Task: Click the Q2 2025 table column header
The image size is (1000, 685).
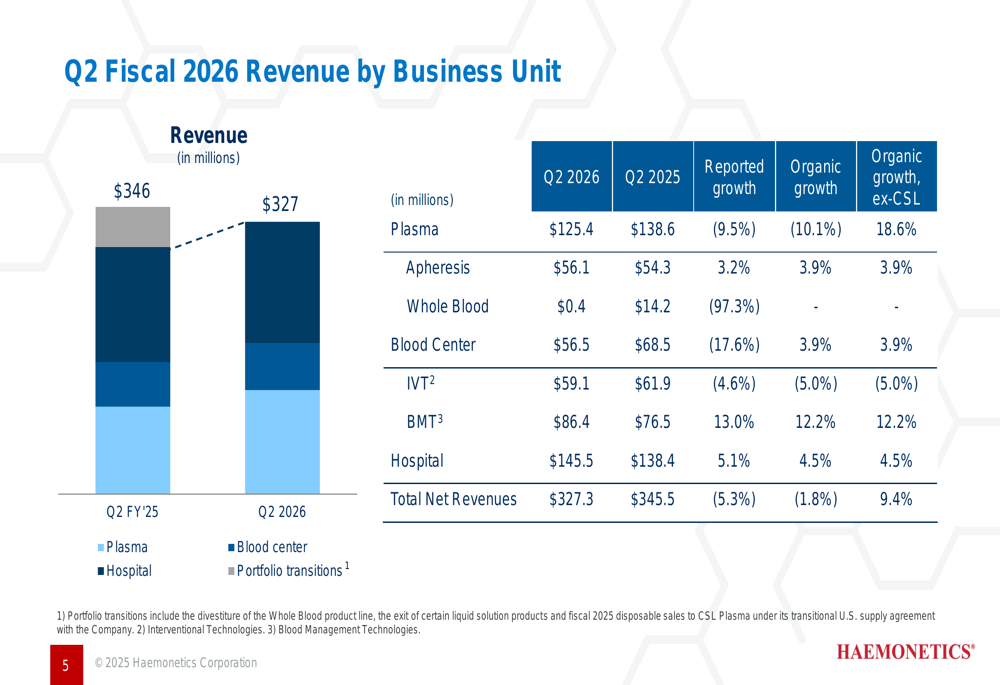Action: [x=652, y=177]
